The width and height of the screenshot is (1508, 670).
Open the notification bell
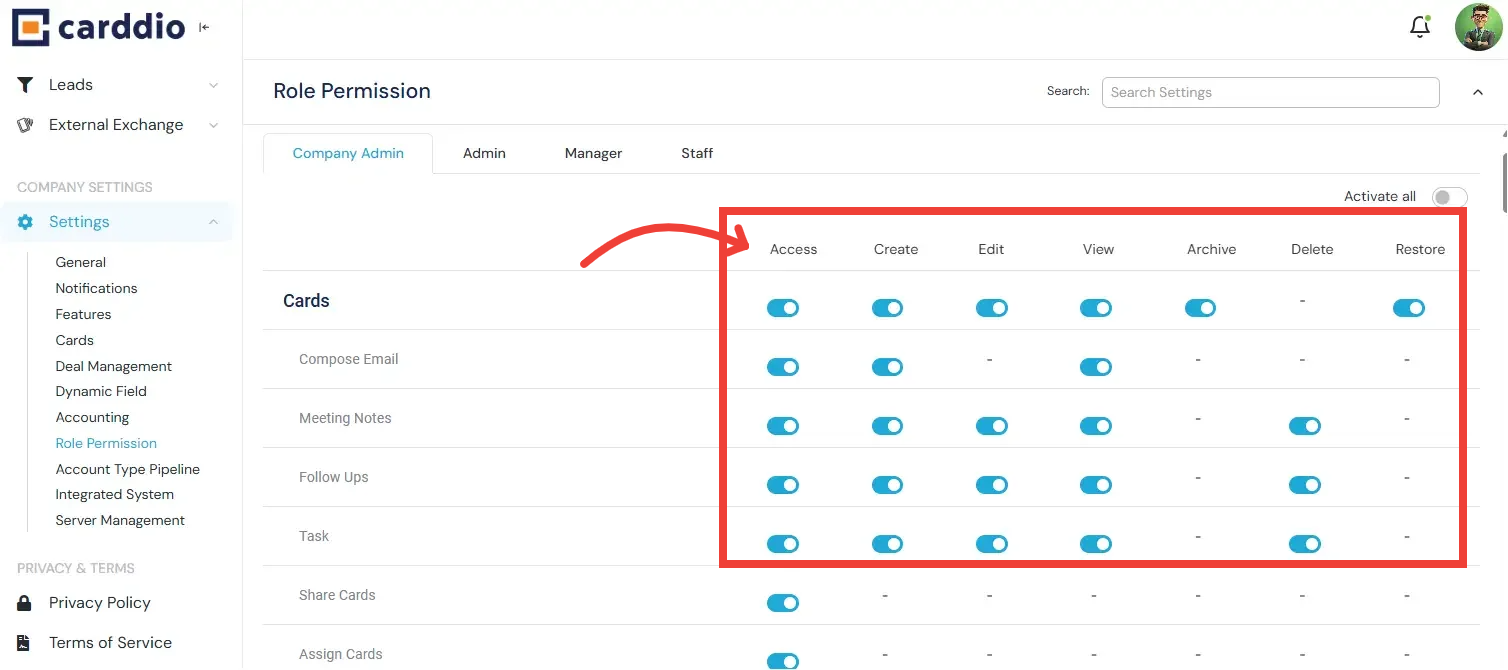[x=1419, y=26]
